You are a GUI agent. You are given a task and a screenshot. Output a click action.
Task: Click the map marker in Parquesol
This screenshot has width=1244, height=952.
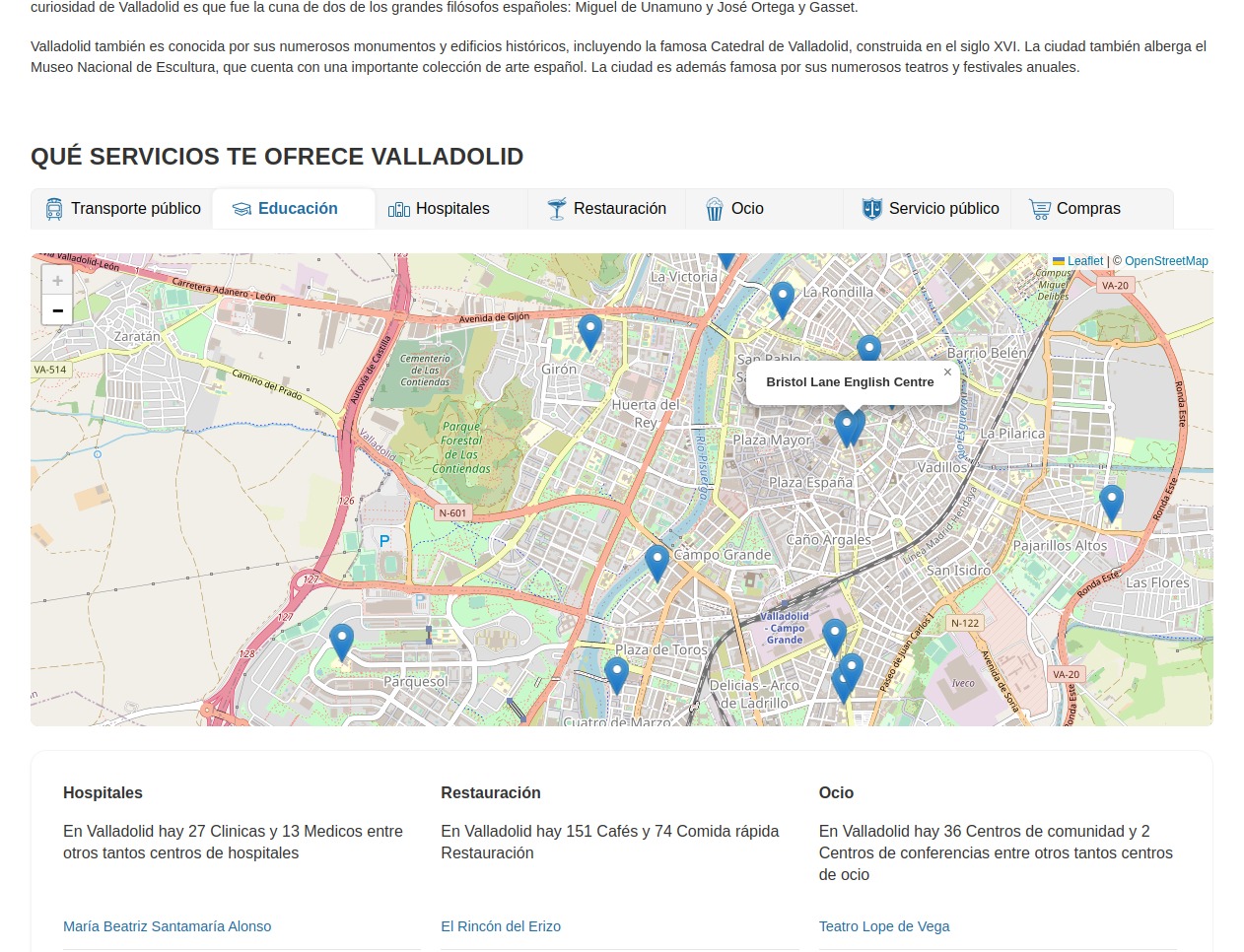pos(341,641)
